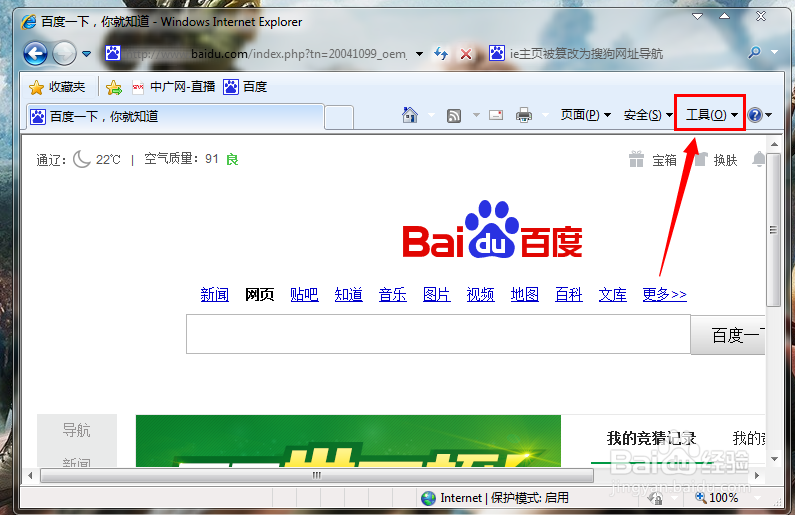
Task: Click the Baidu logo image
Action: [492, 230]
